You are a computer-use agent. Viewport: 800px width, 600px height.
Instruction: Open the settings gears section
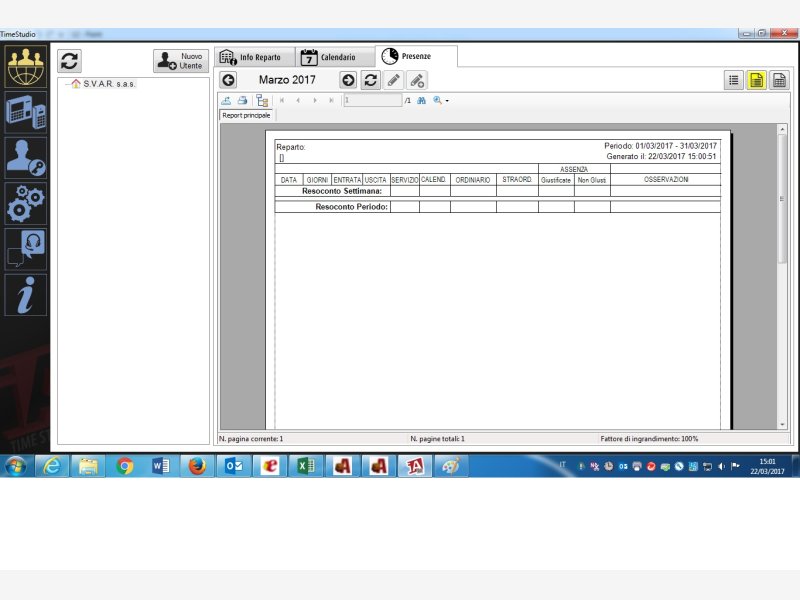25,203
